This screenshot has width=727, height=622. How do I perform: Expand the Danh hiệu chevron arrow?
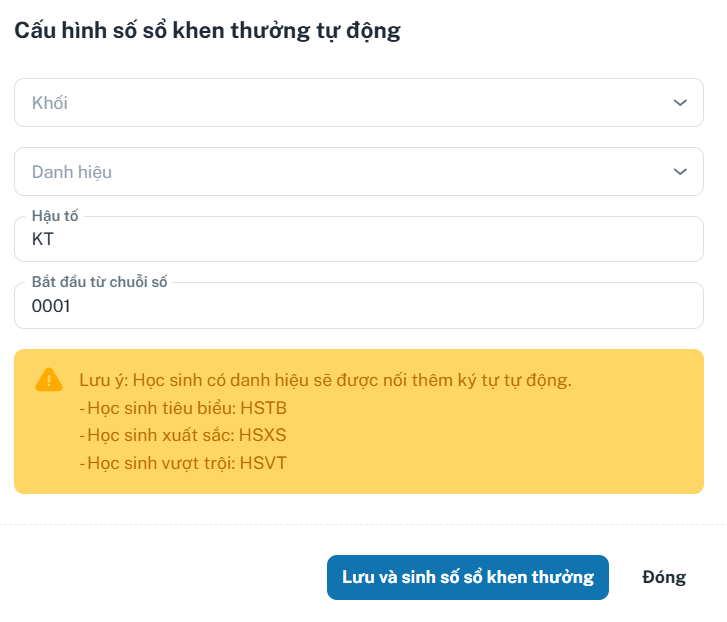(680, 171)
